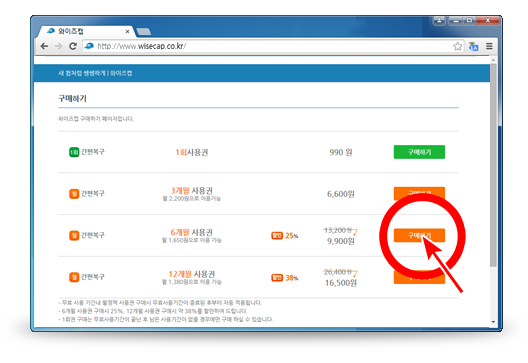Click the 38% discount badge
The height and width of the screenshot is (363, 528).
pos(285,278)
